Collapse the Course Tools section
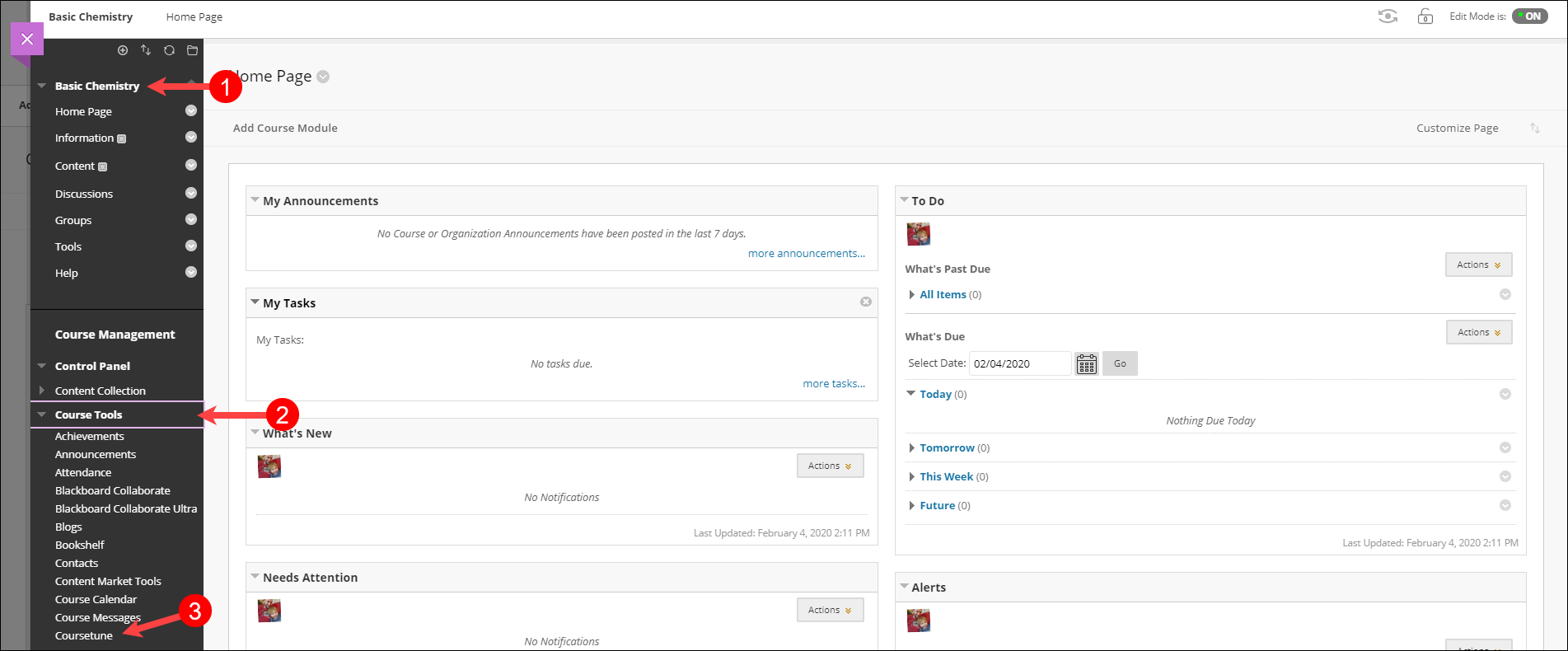Screen dimensions: 1568x651 click(42, 414)
